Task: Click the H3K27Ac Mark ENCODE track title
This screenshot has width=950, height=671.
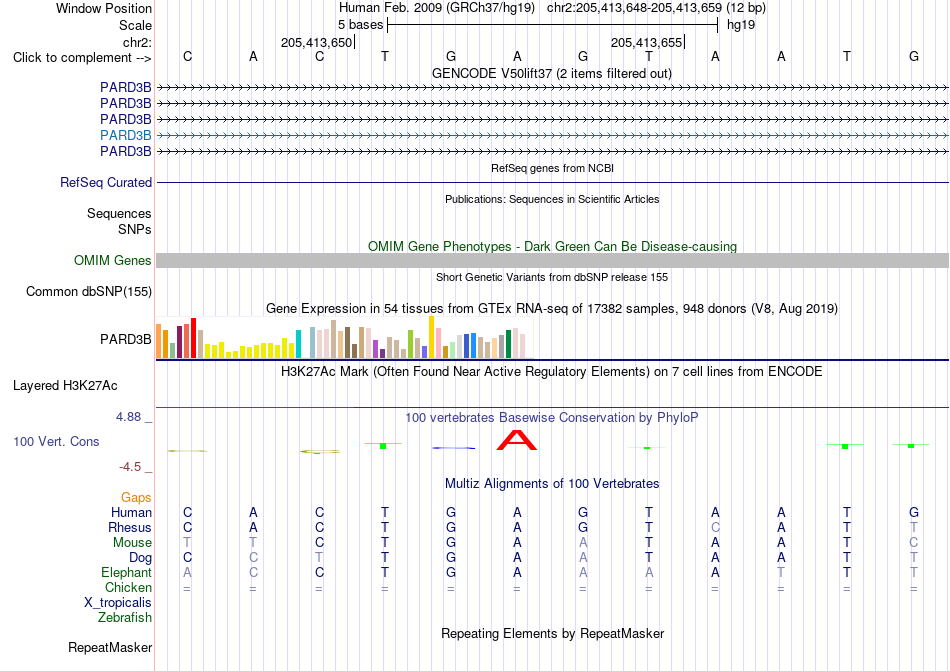Action: pos(551,371)
